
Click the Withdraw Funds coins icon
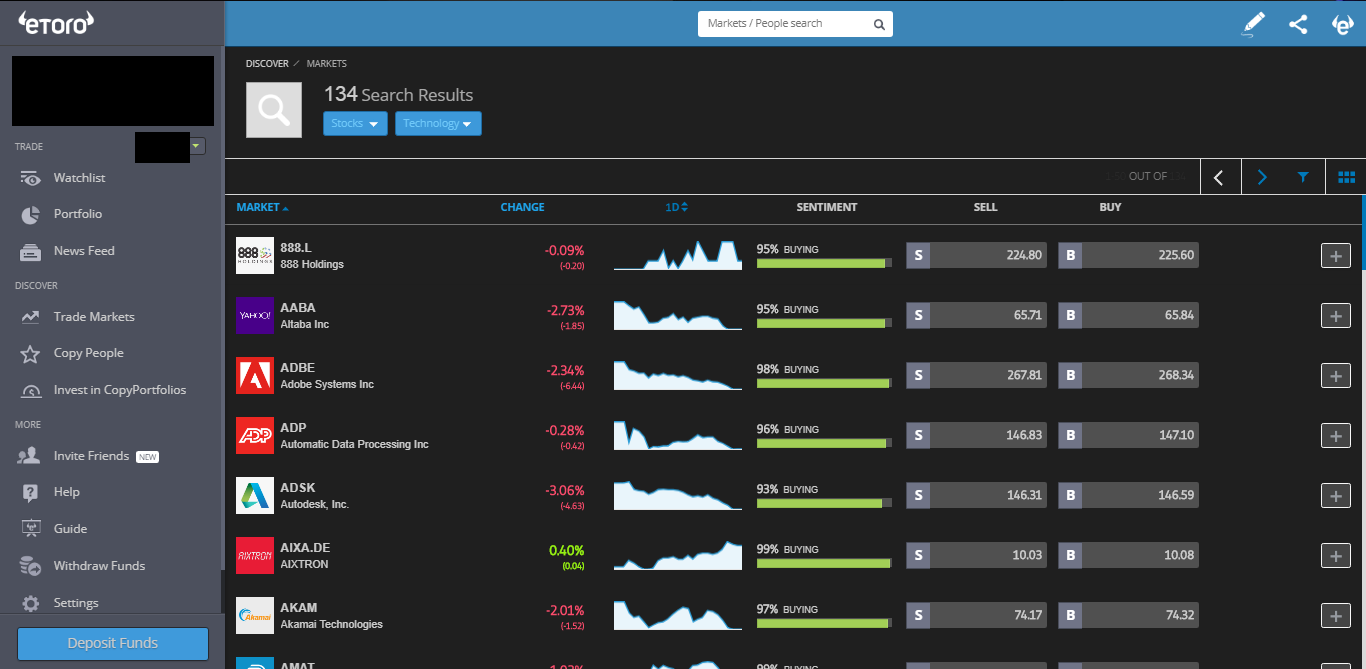30,566
